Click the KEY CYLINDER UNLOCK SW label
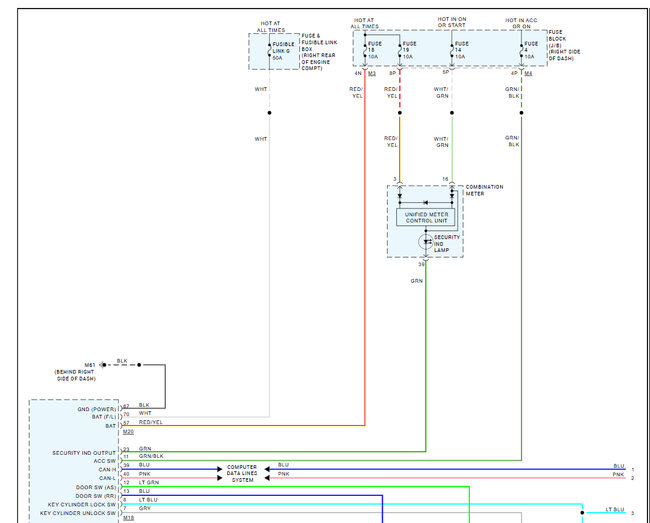Image resolution: width=650 pixels, height=523 pixels. [x=78, y=513]
